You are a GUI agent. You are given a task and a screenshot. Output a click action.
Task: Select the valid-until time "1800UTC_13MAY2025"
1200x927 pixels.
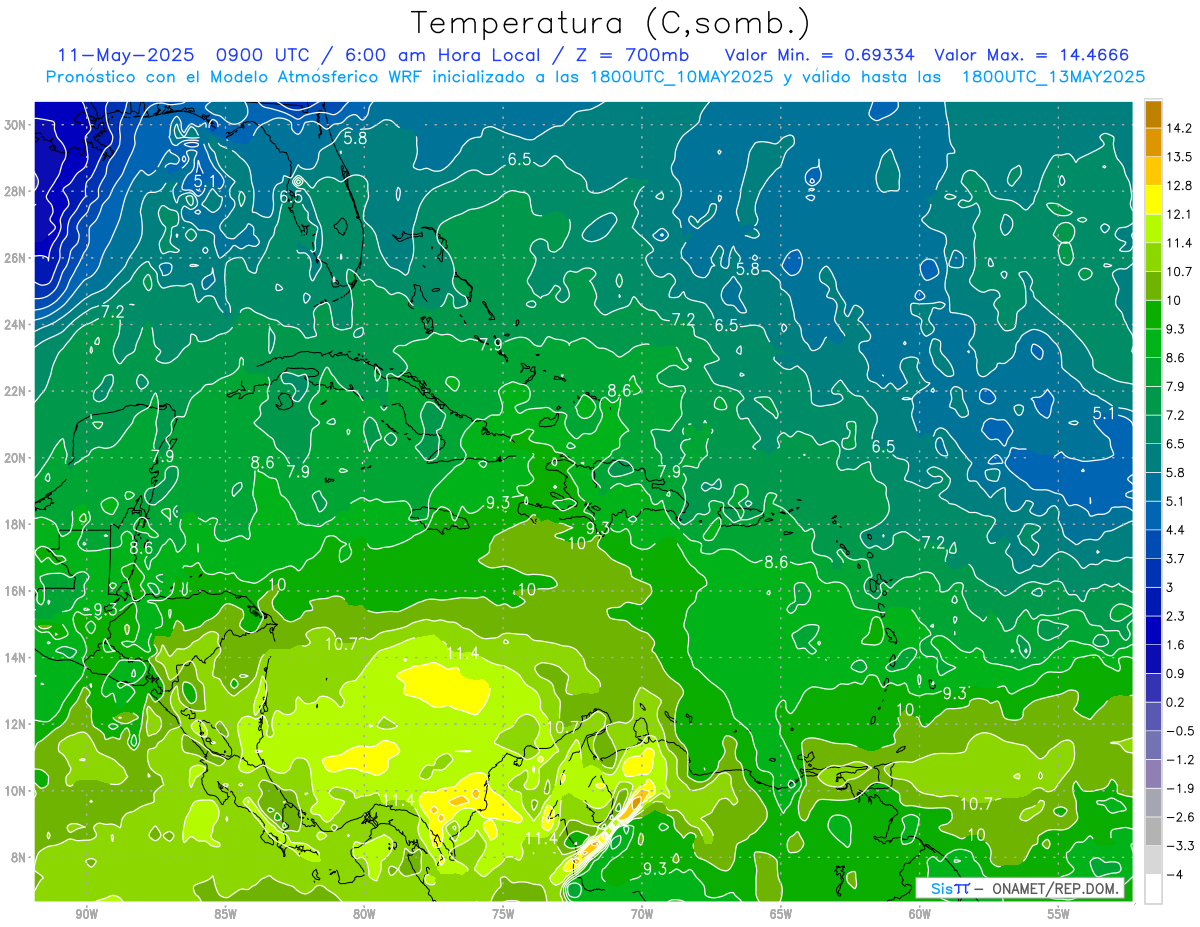pyautogui.click(x=1053, y=76)
